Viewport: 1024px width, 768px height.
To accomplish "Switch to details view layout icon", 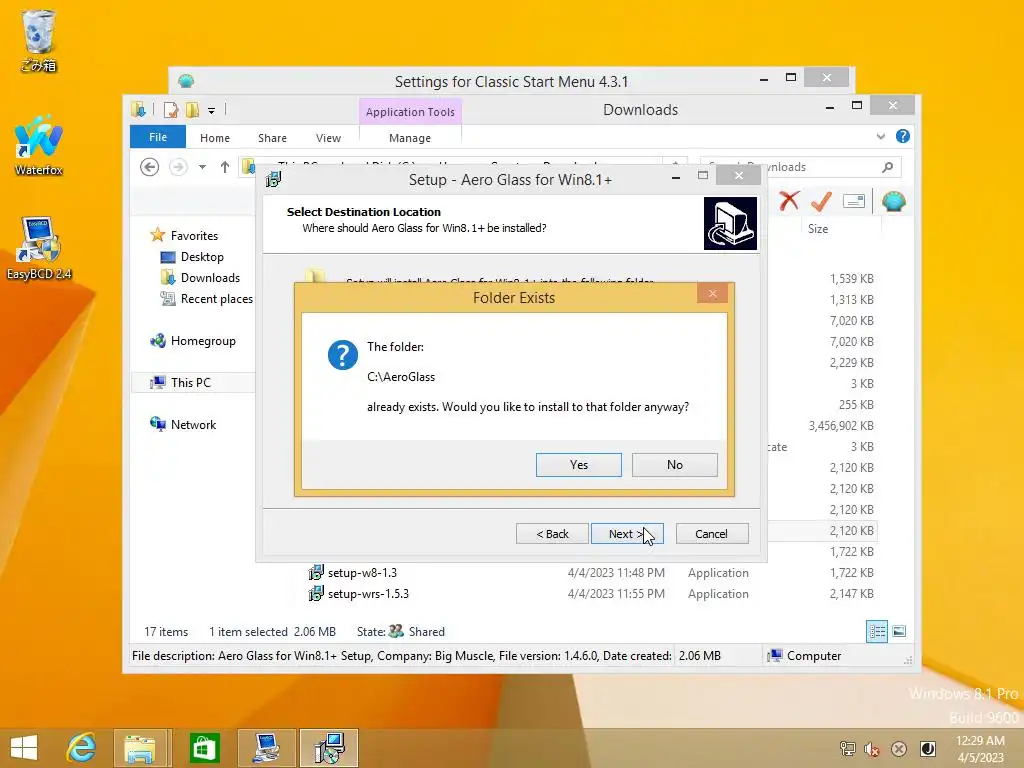I will [x=877, y=631].
